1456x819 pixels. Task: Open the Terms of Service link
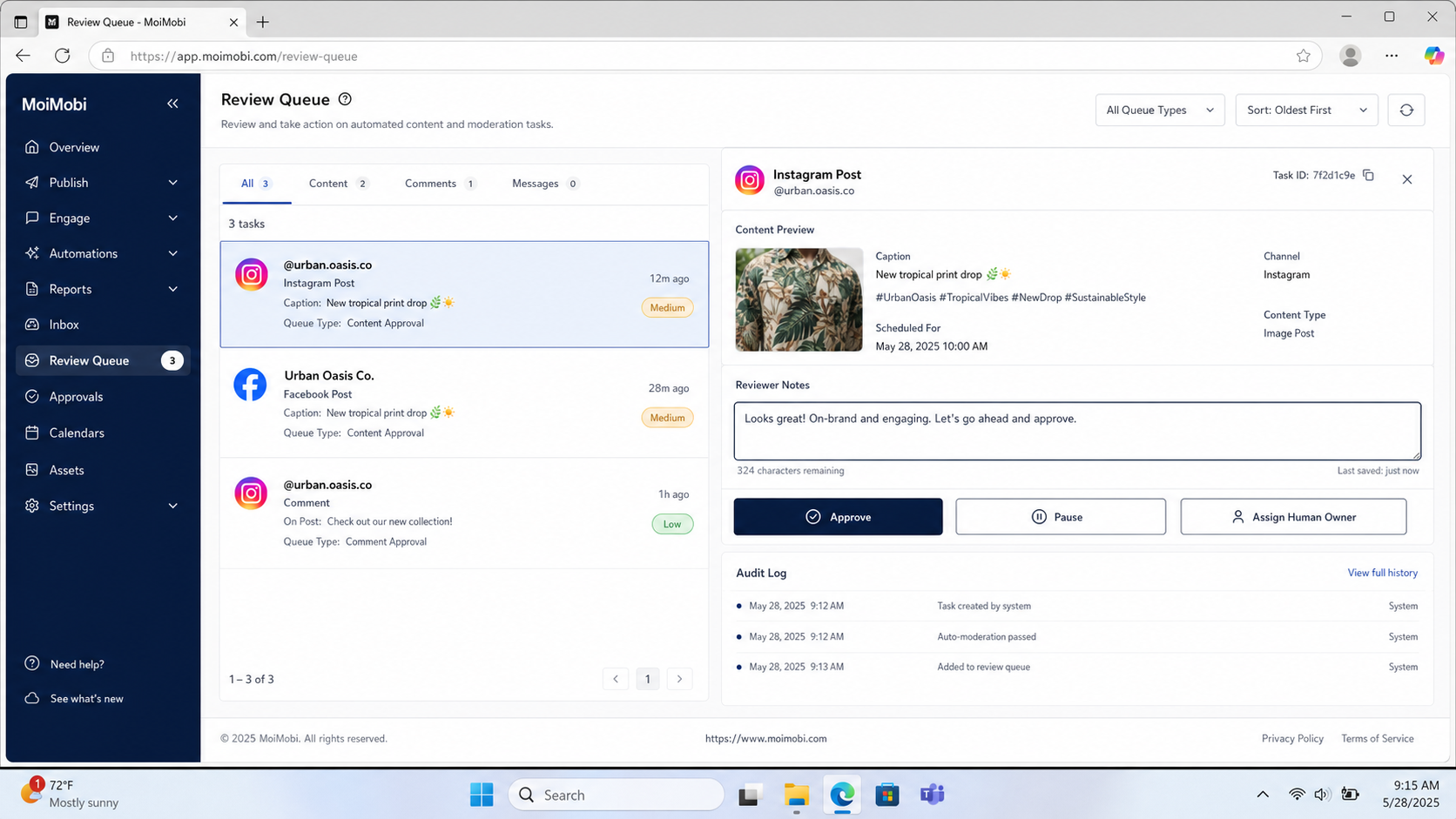1377,738
